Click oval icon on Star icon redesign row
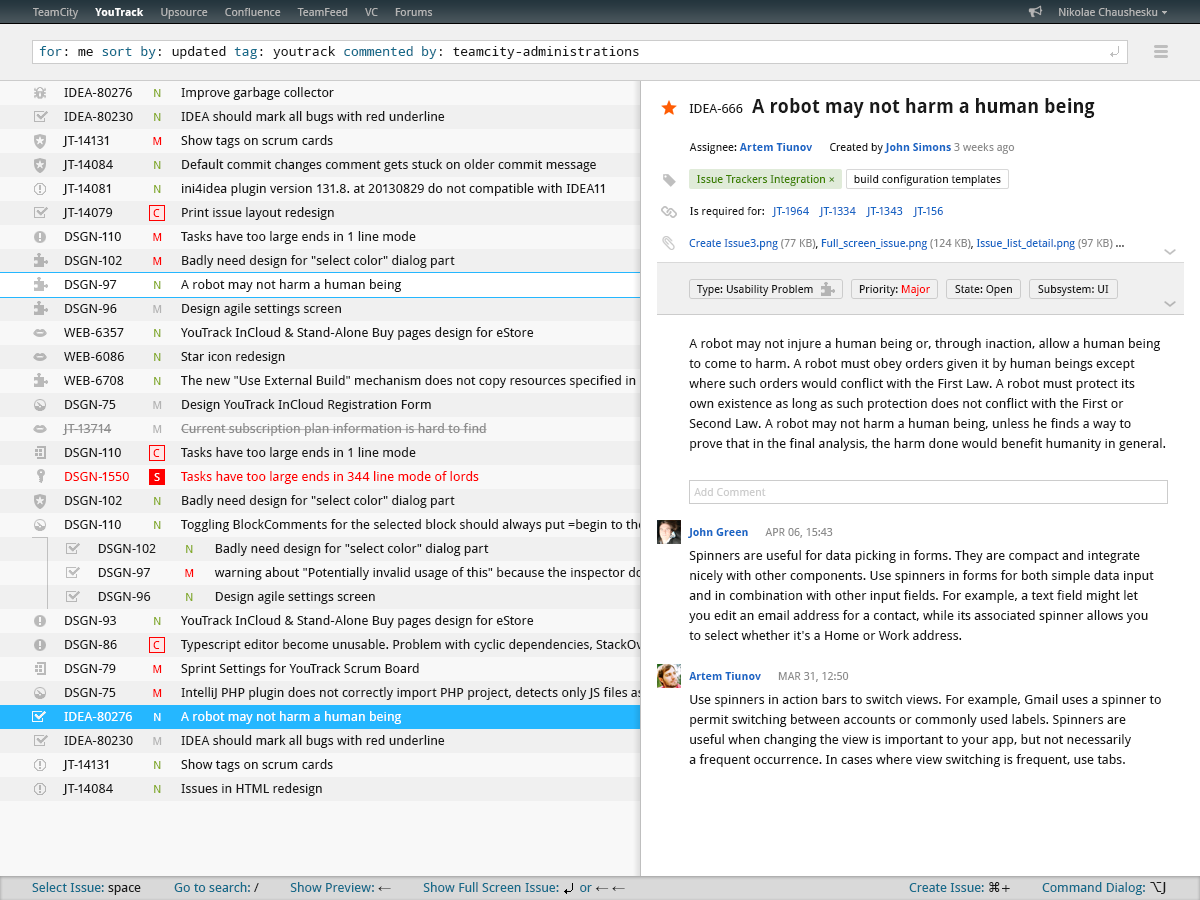1200x900 pixels. coord(40,356)
